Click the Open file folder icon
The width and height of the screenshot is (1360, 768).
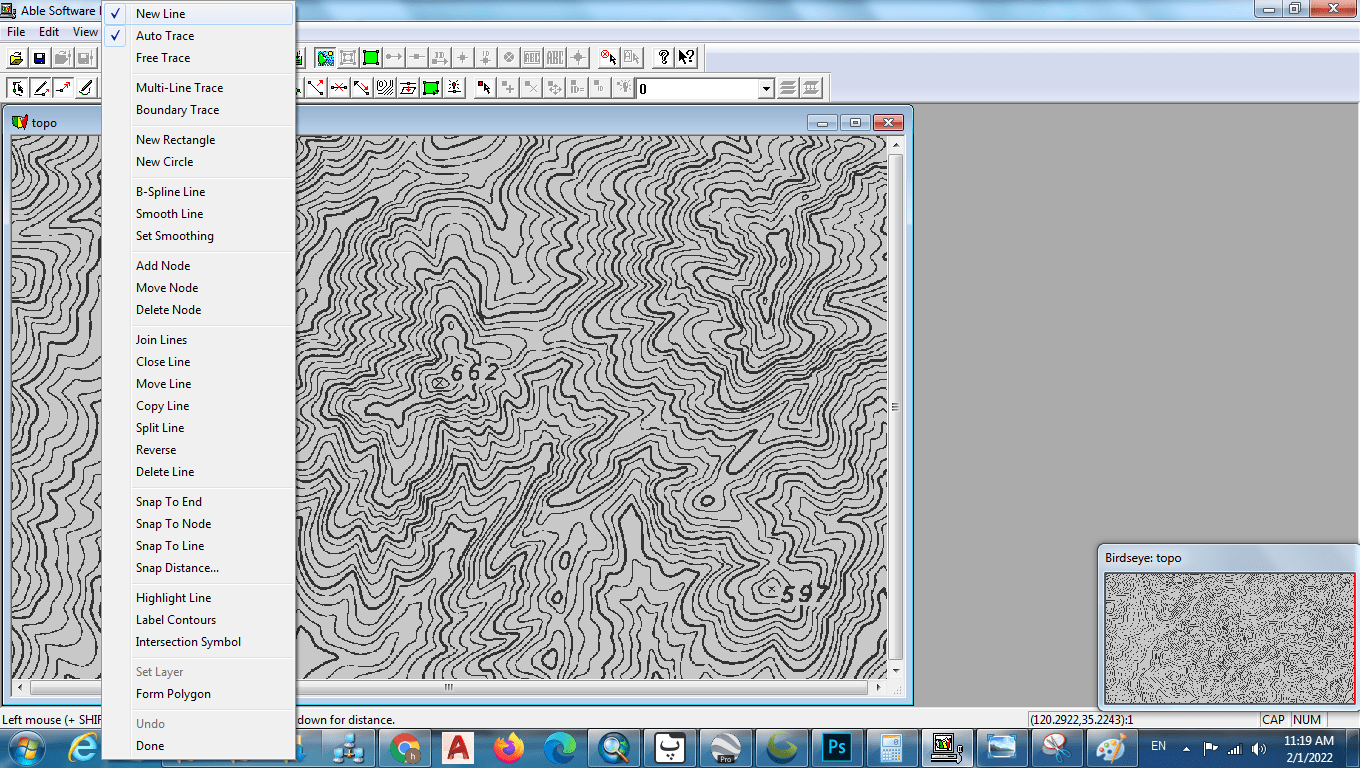pos(17,58)
